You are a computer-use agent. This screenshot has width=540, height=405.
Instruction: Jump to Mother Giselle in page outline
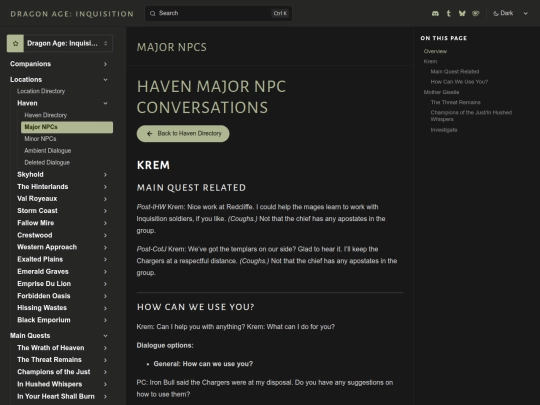pos(441,92)
